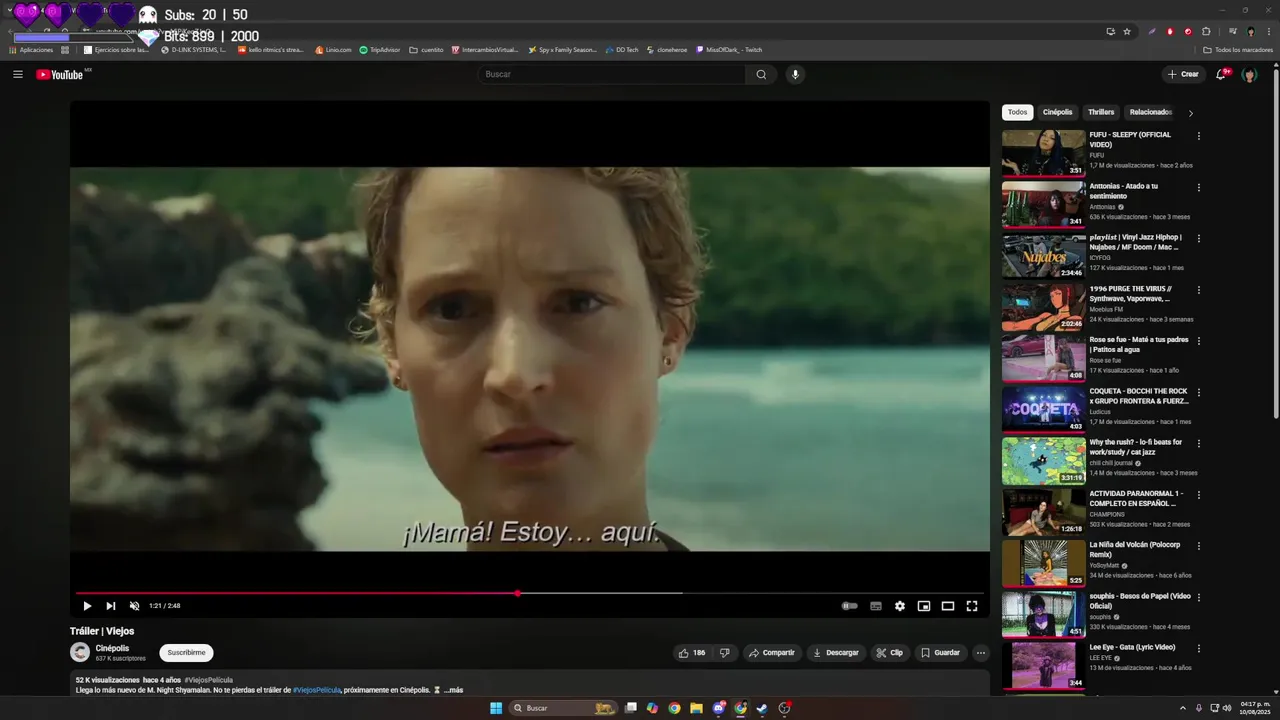1280x720 pixels.
Task: Open the player settings gear
Action: [x=900, y=606]
